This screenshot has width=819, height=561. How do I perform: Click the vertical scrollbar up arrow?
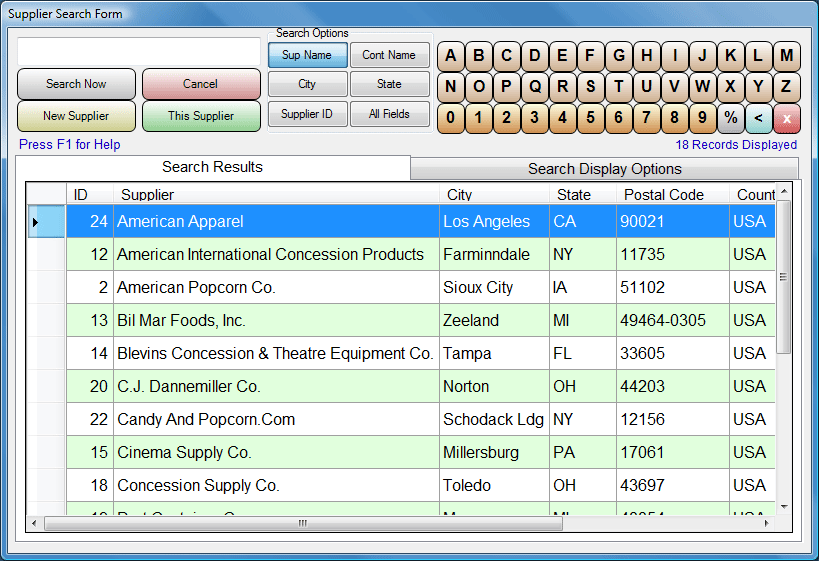point(783,192)
